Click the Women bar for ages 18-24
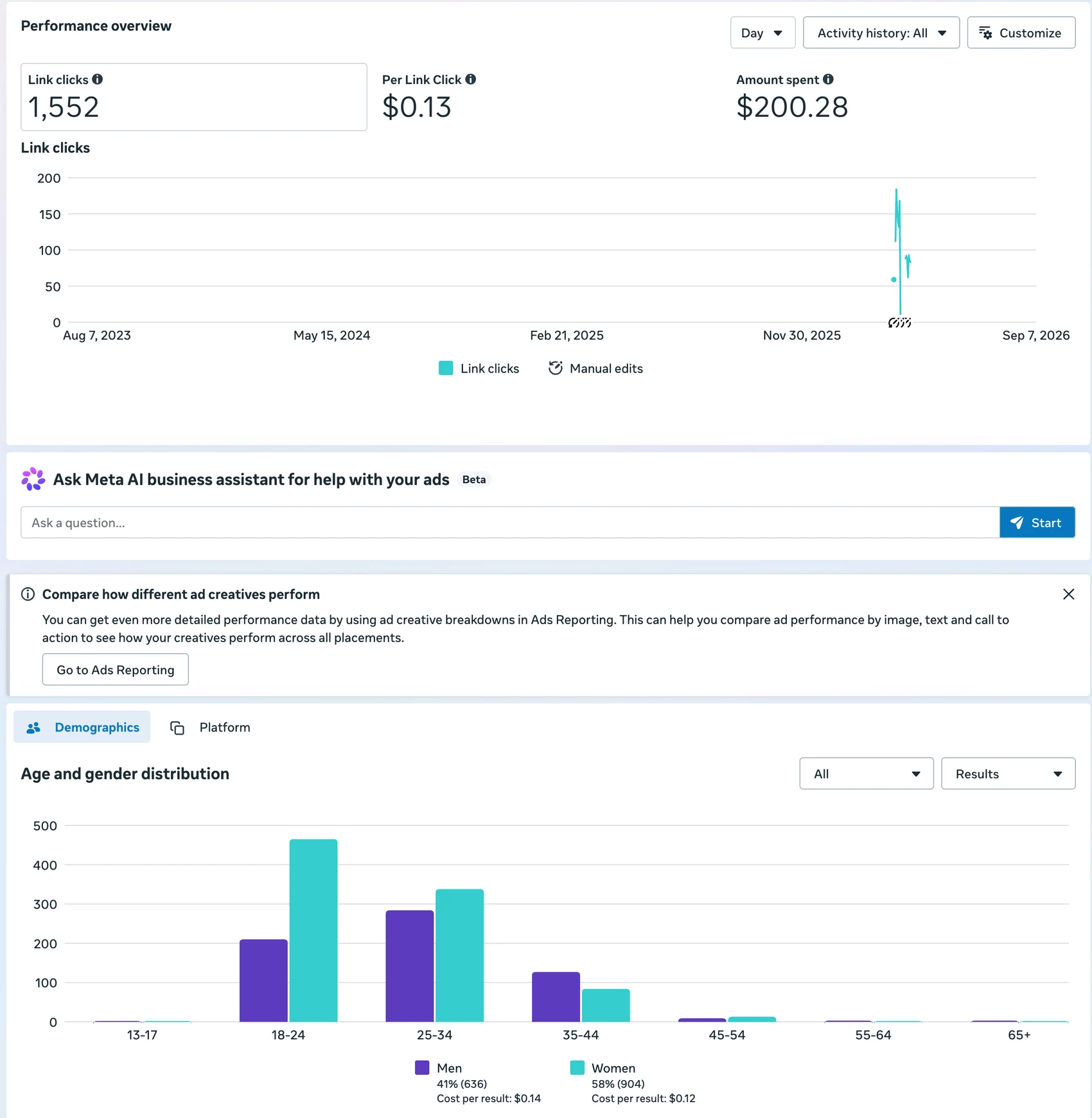The height and width of the screenshot is (1118, 1092). pos(313,930)
